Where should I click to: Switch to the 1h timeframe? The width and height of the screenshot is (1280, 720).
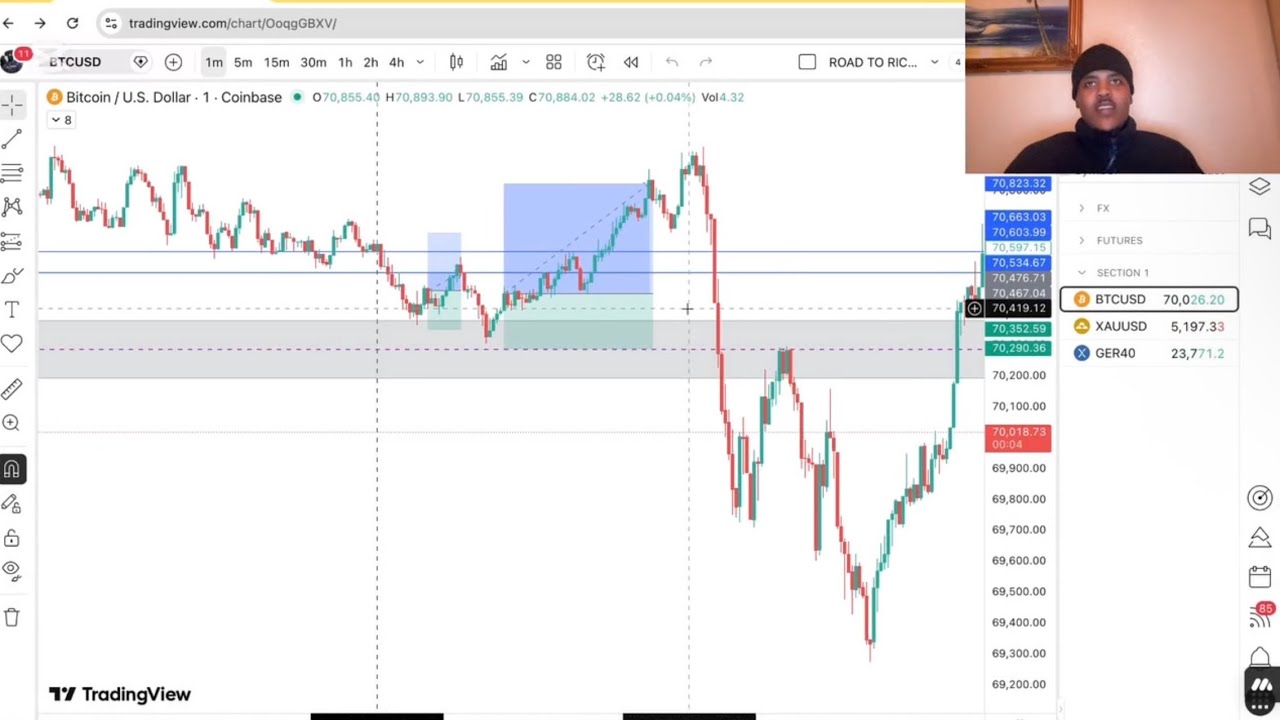click(345, 62)
